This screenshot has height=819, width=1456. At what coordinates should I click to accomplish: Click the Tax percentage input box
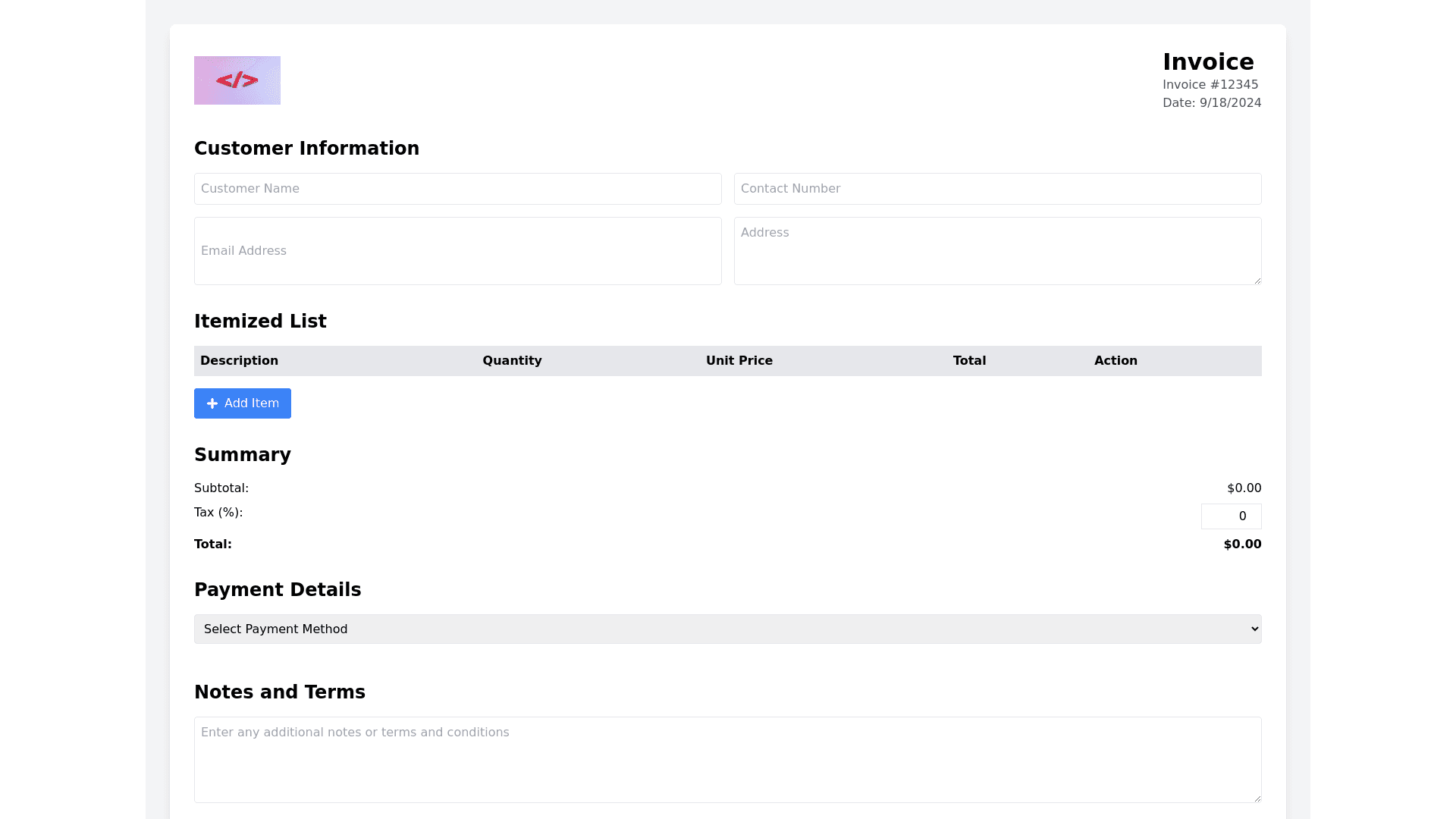click(1231, 516)
